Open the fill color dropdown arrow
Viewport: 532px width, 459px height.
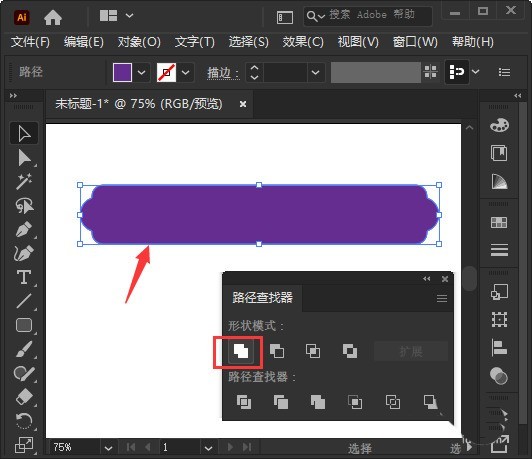coord(141,72)
